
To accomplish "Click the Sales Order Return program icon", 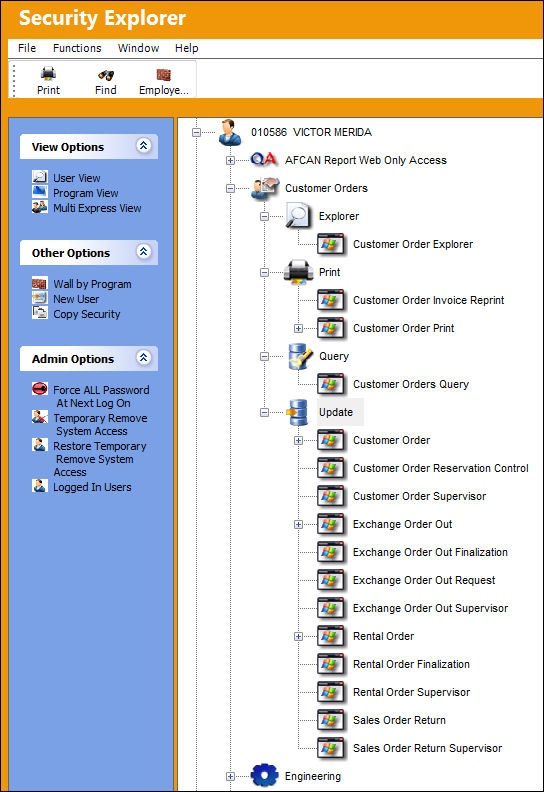I will (331, 720).
